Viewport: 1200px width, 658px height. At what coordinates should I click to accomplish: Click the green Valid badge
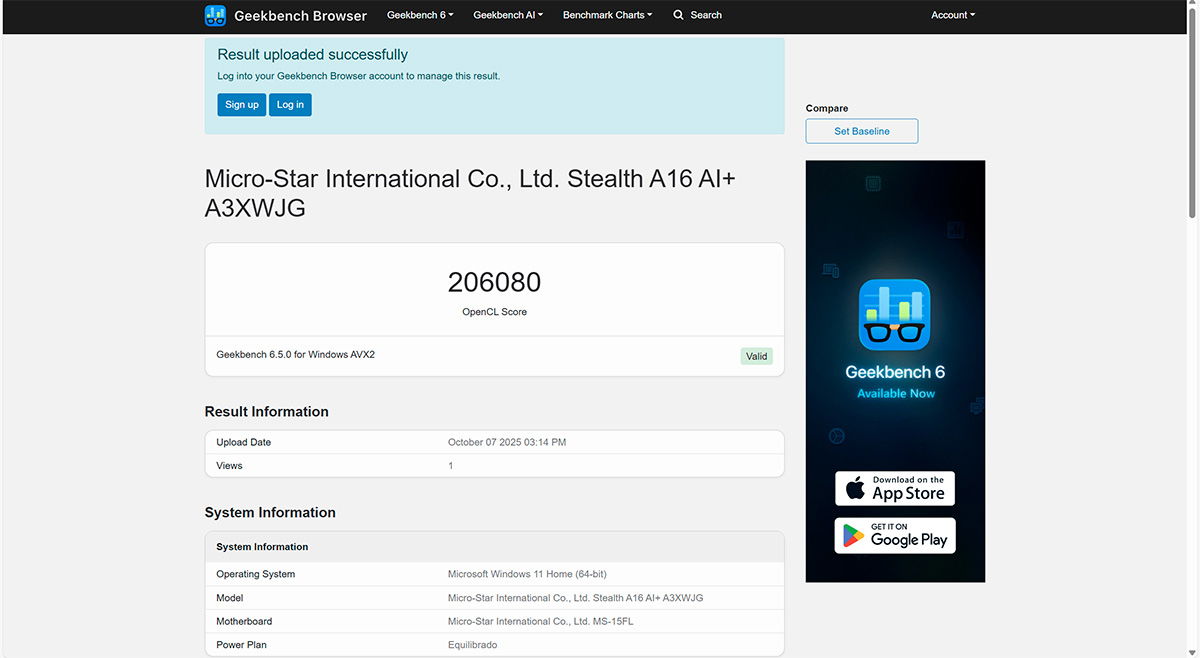point(757,356)
